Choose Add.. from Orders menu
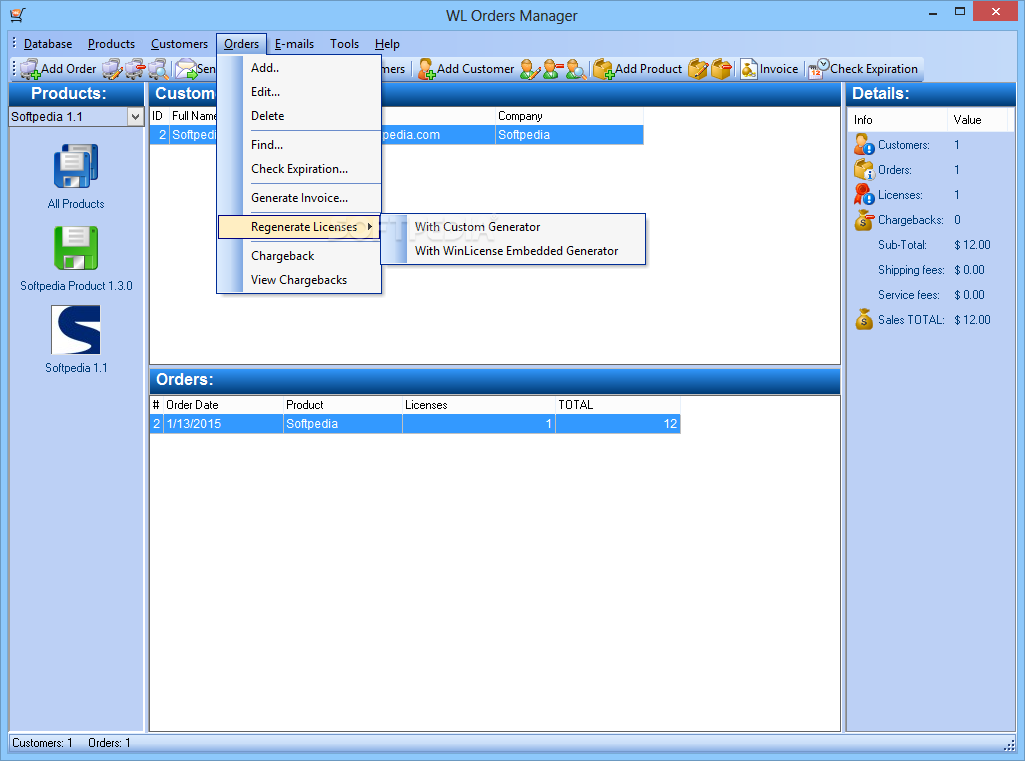The height and width of the screenshot is (761, 1025). [299, 68]
